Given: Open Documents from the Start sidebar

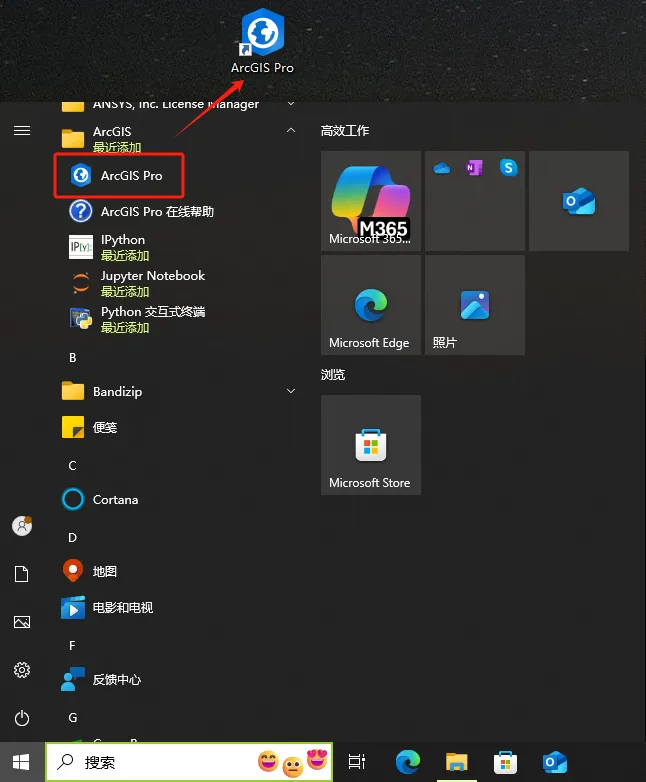Looking at the screenshot, I should 21,574.
